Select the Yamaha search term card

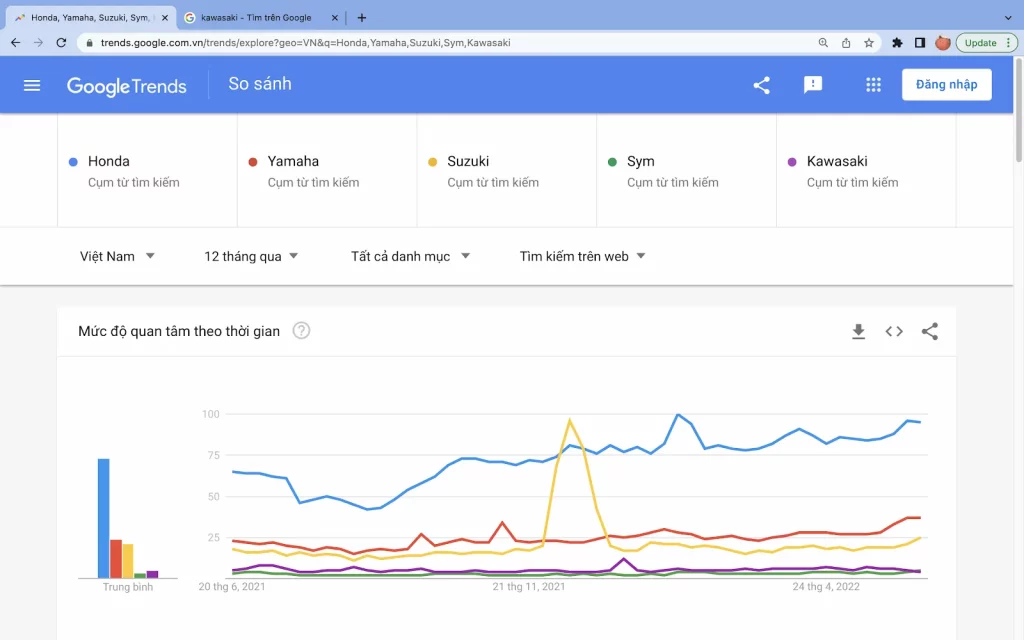click(327, 170)
